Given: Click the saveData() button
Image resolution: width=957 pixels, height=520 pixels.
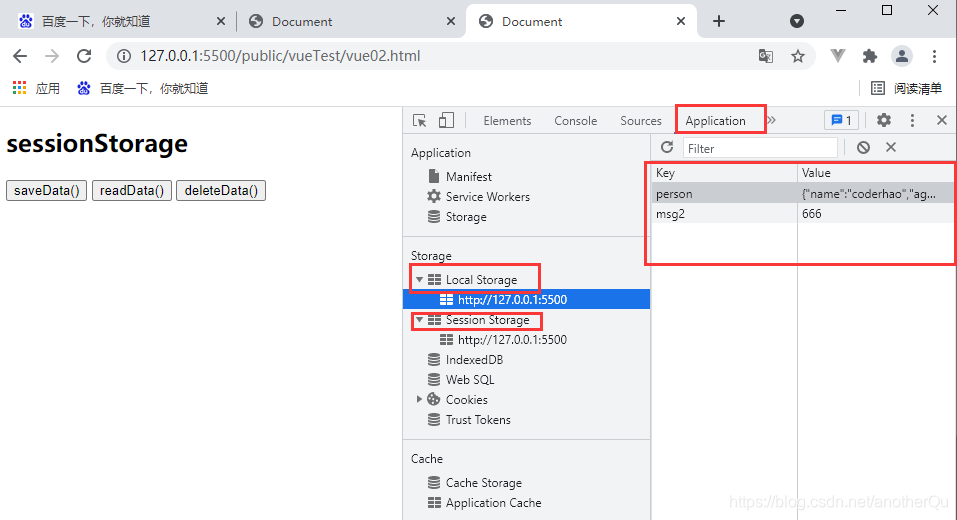Looking at the screenshot, I should click(x=46, y=190).
